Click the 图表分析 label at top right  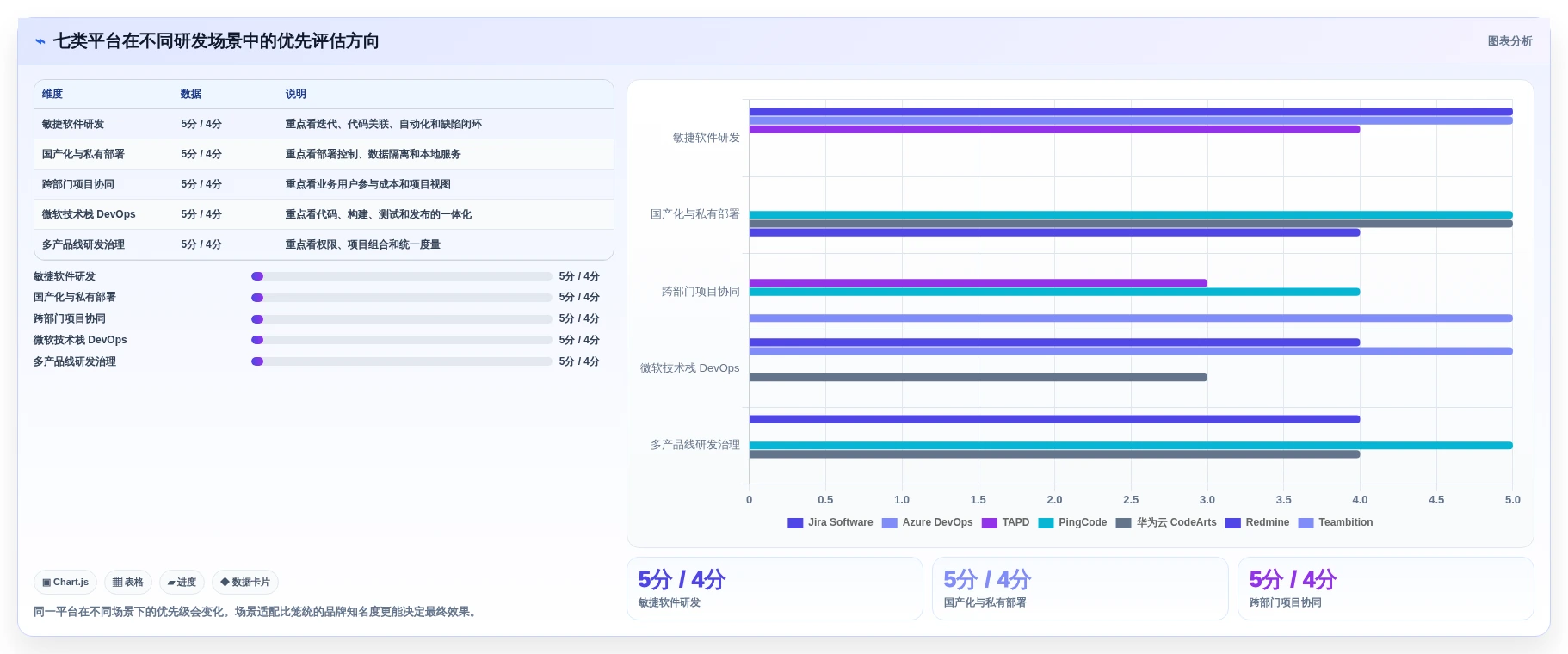pos(1509,41)
